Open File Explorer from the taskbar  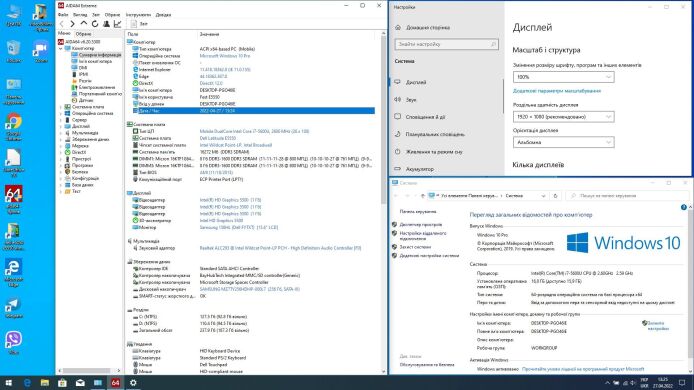tap(45, 383)
